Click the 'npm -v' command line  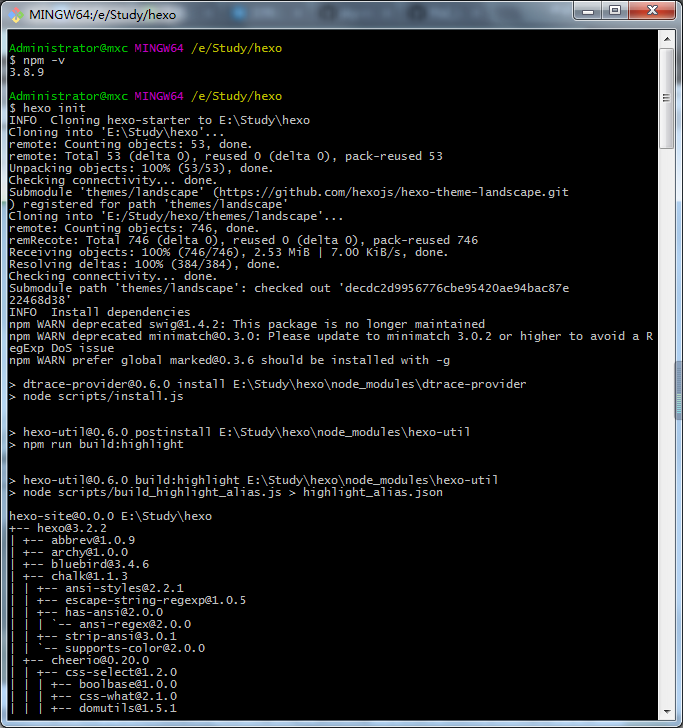tap(40, 60)
